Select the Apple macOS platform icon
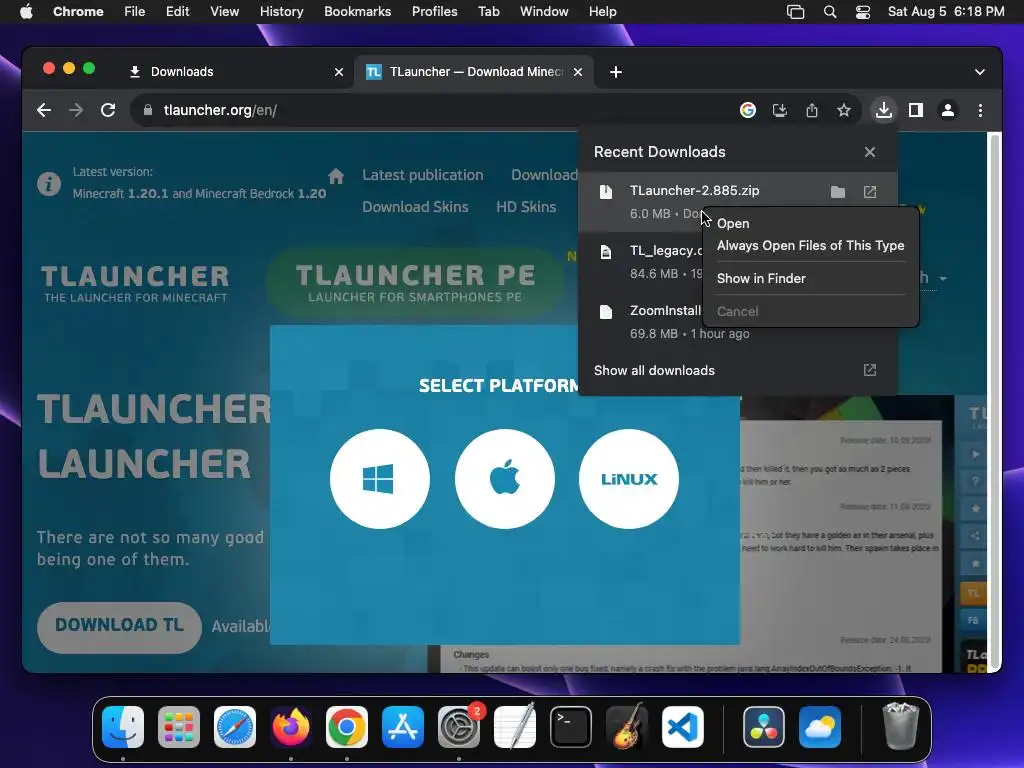Image resolution: width=1024 pixels, height=768 pixels. pyautogui.click(x=504, y=479)
